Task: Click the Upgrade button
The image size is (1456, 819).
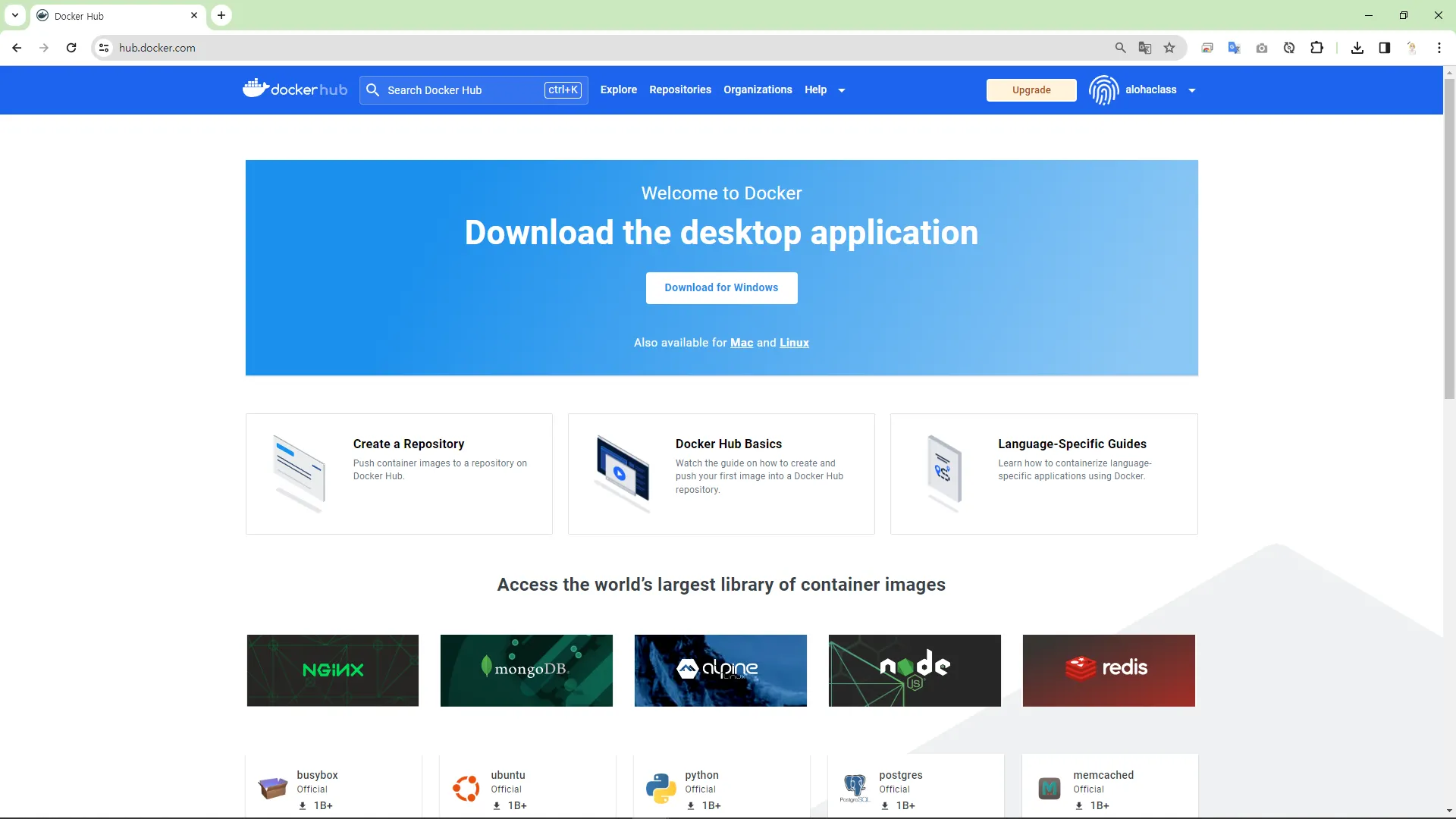Action: 1031,89
